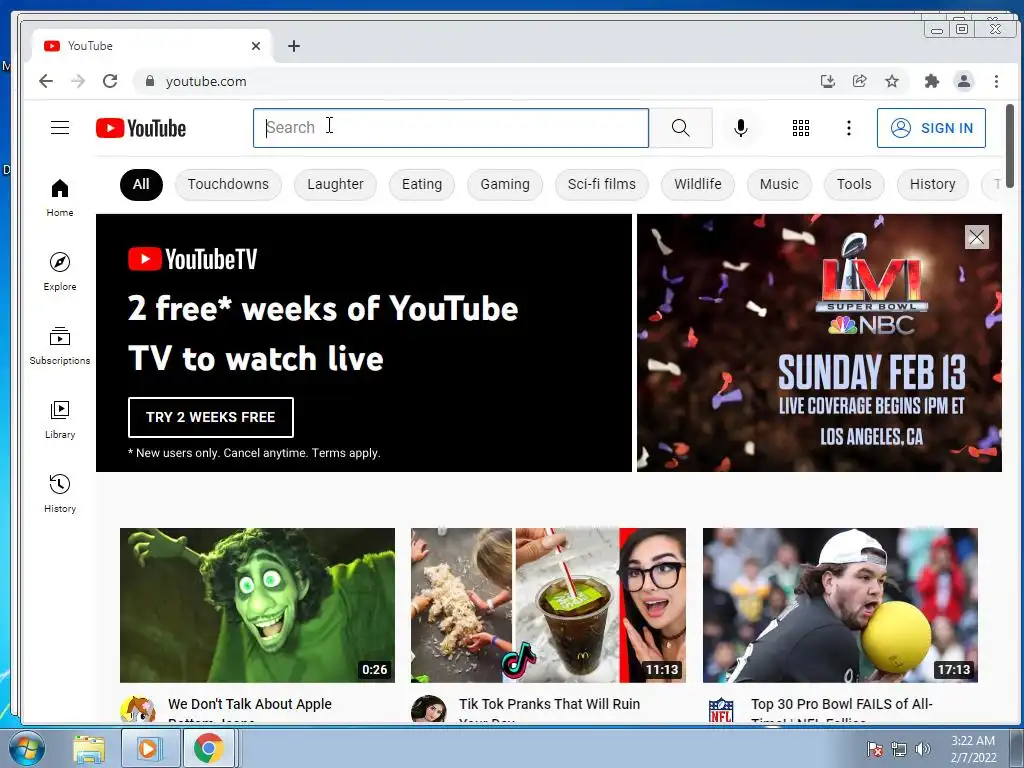Click the SIGN IN button
This screenshot has height=768, width=1024.
pos(931,128)
